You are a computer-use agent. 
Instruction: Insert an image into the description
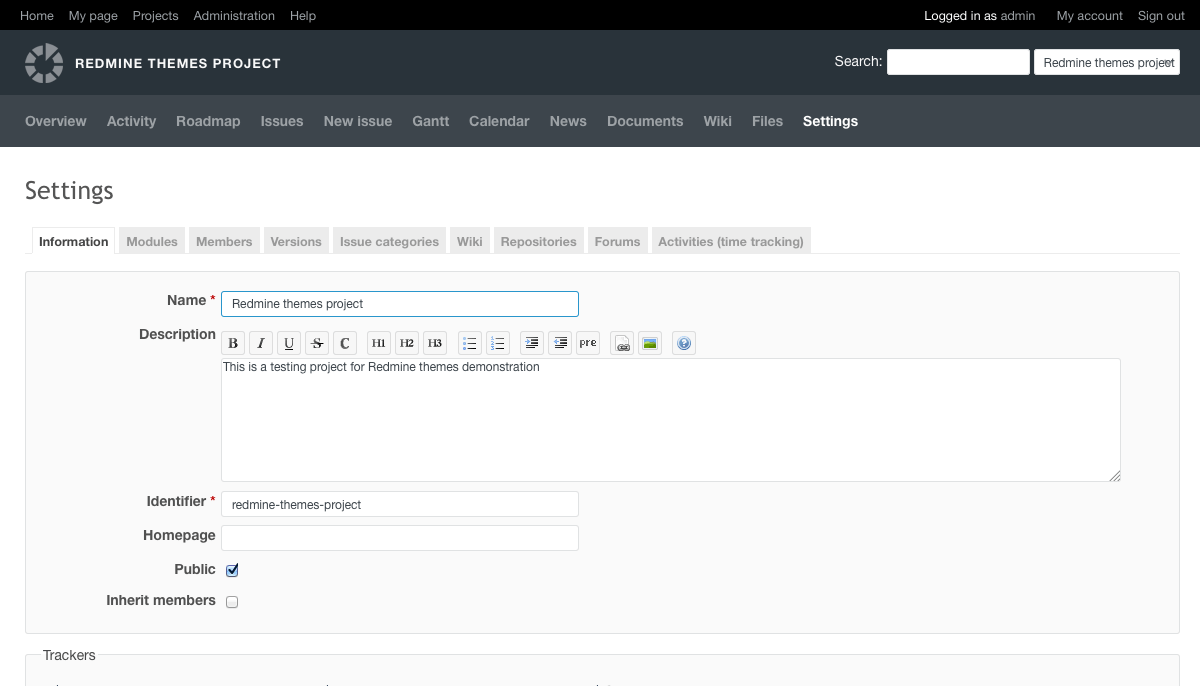click(650, 343)
